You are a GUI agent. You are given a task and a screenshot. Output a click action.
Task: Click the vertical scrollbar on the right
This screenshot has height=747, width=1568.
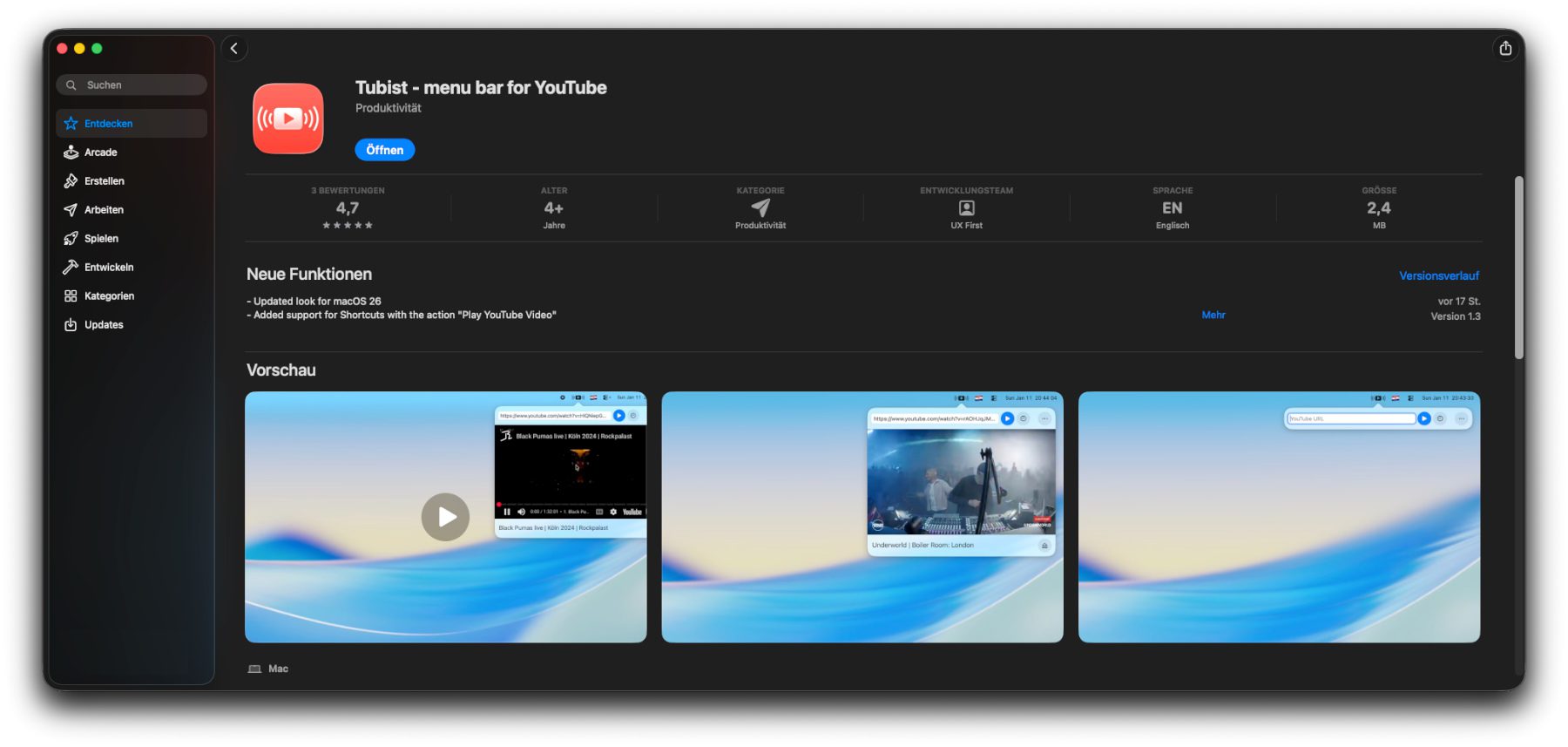click(x=1518, y=267)
